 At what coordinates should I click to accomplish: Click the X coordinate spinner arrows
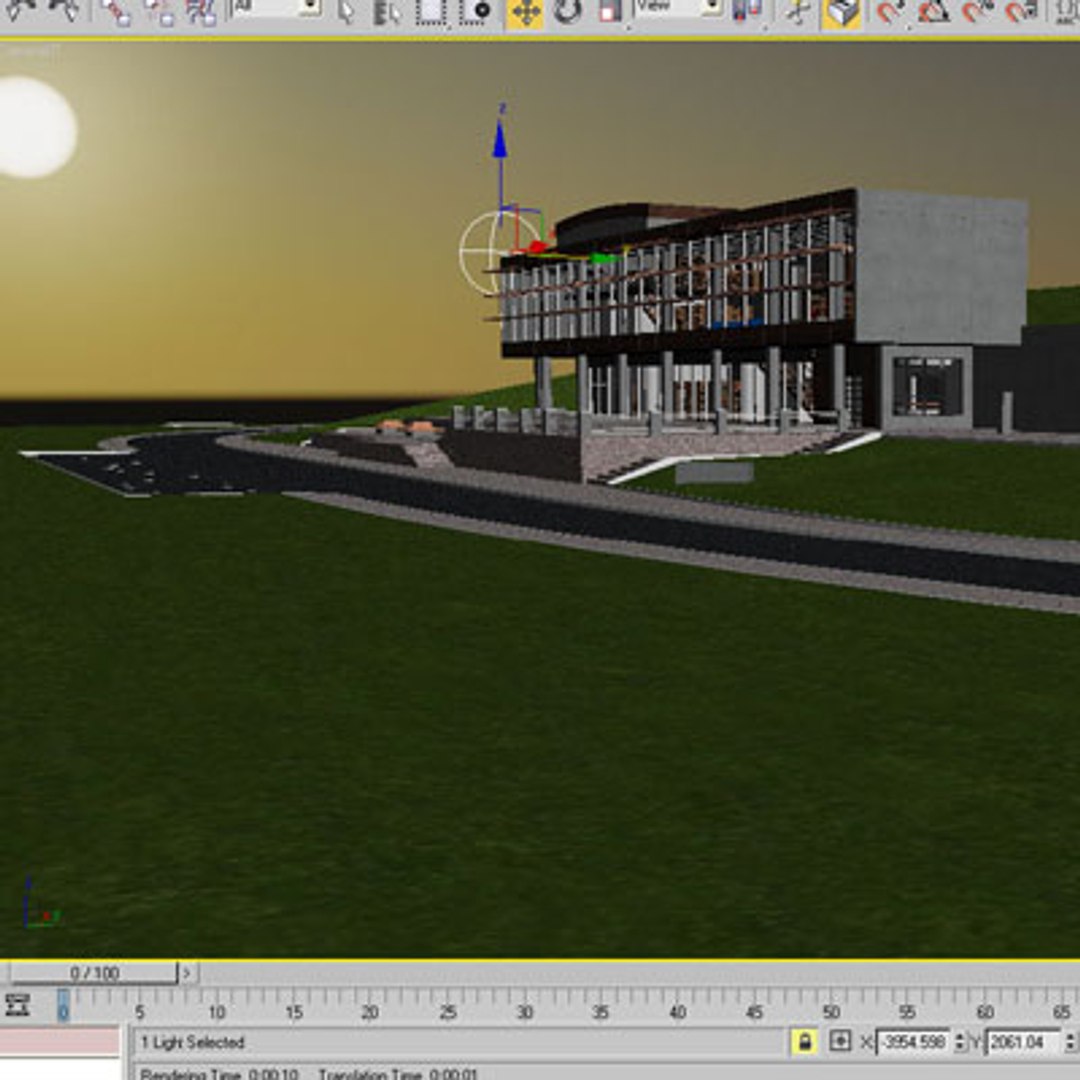click(x=959, y=1042)
